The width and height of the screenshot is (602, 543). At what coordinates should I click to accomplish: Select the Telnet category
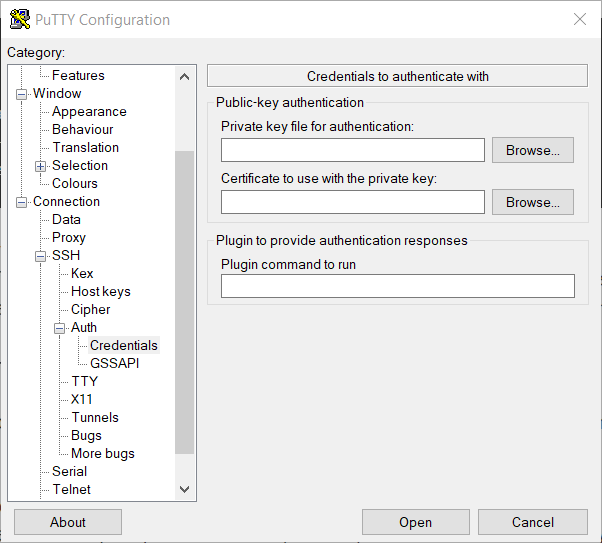point(71,490)
